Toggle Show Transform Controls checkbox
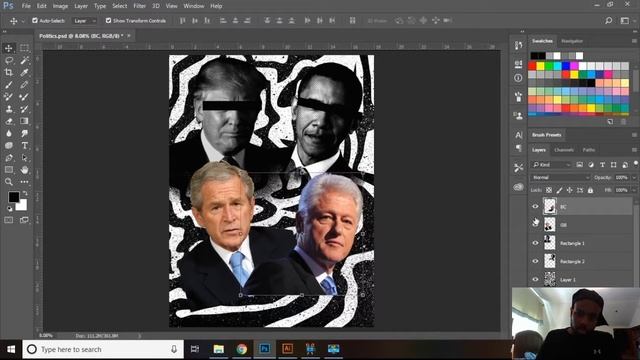This screenshot has height=360, width=640. coord(109,20)
